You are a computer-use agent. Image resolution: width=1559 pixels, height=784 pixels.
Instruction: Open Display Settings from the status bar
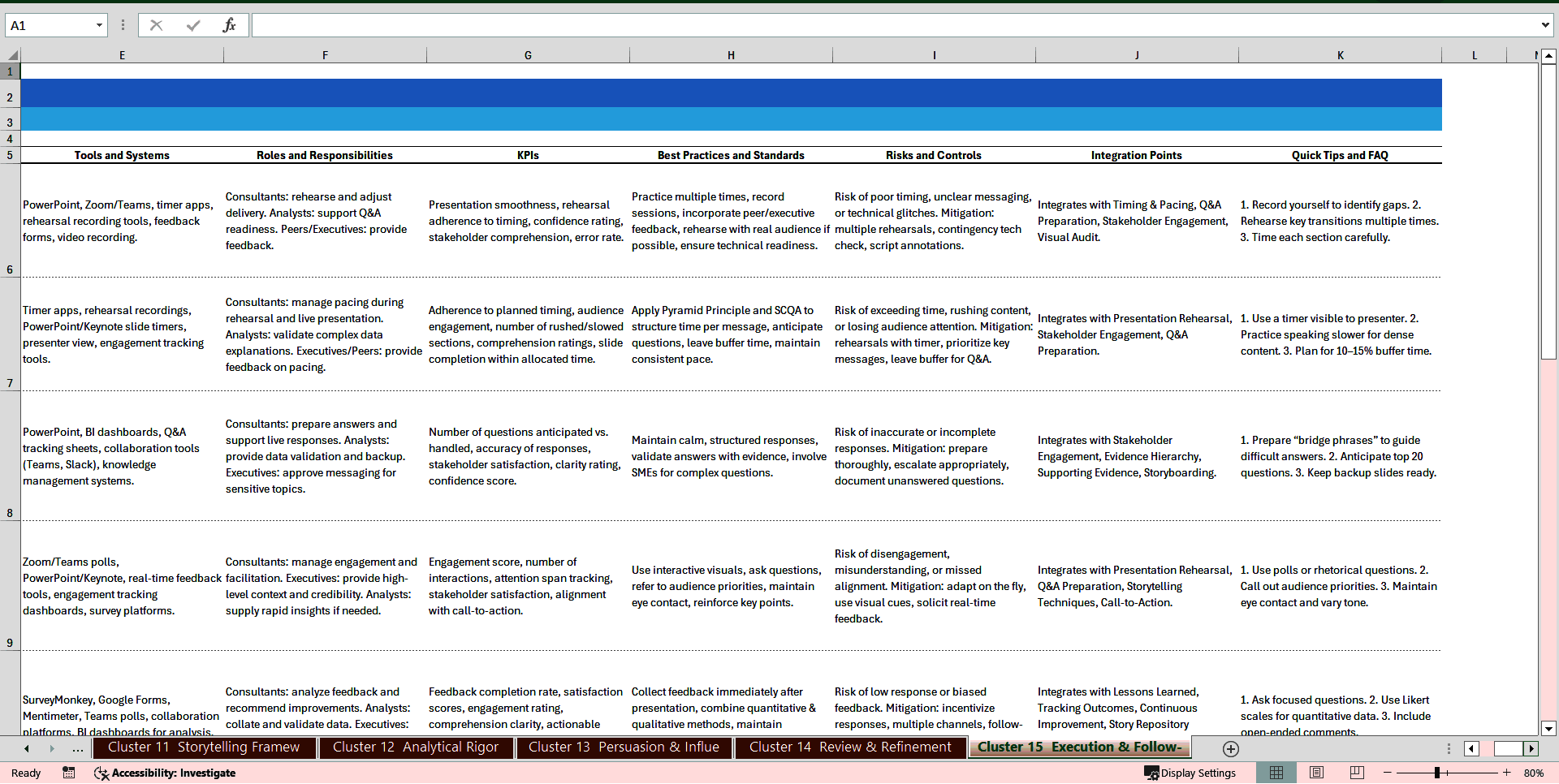click(1190, 773)
